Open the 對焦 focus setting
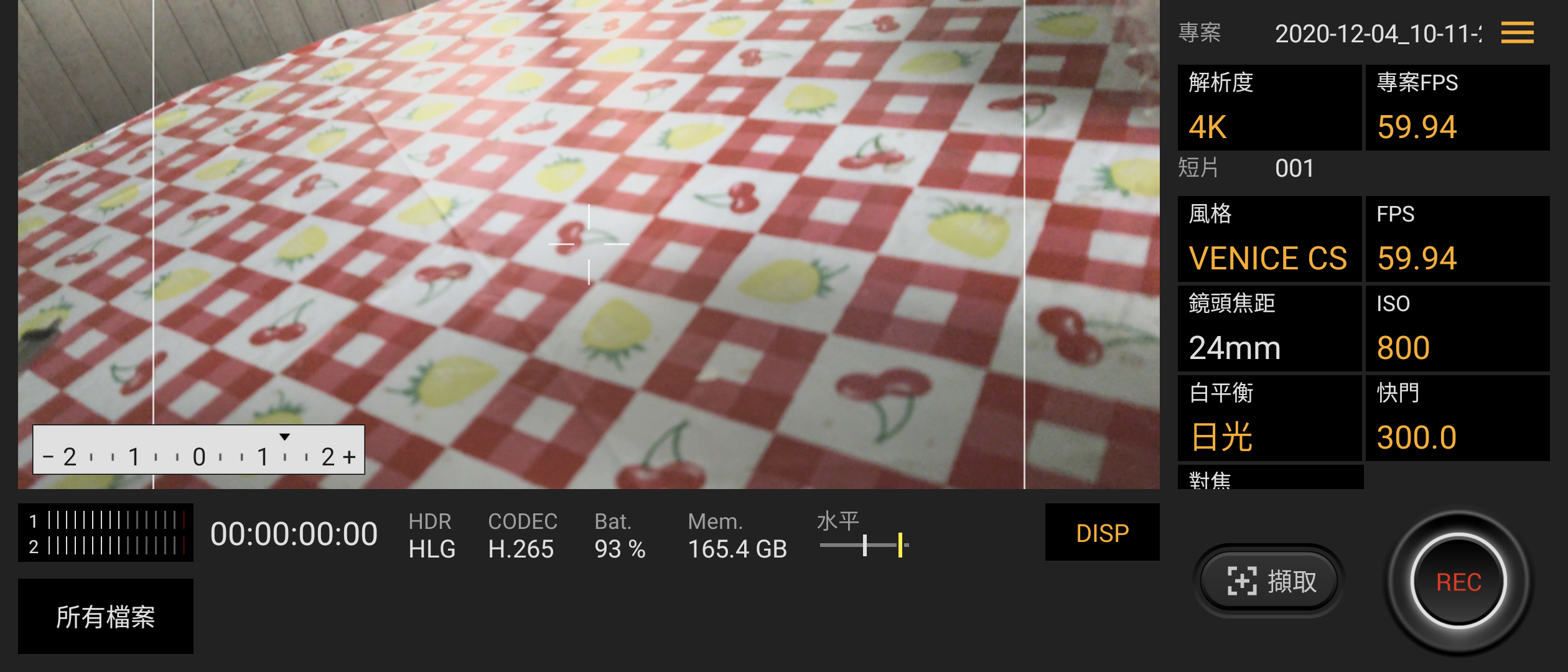 click(1269, 477)
